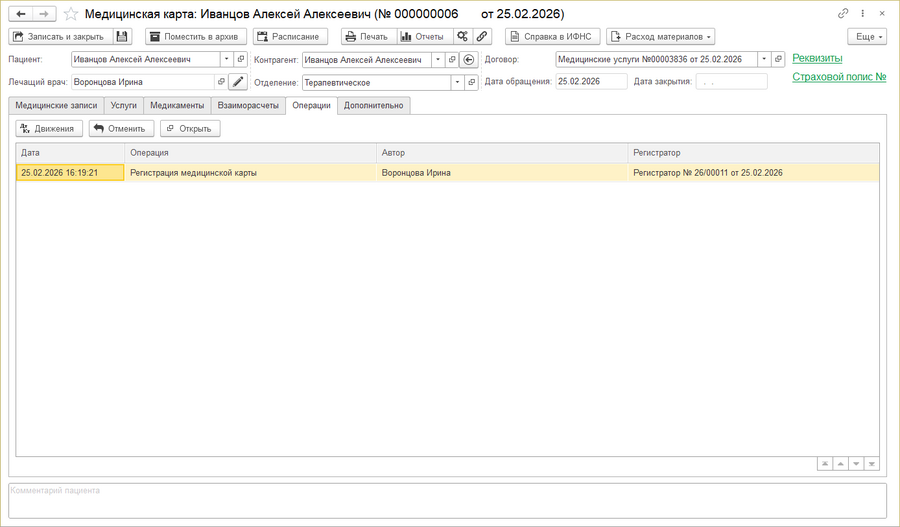Screen dimensions: 900x527
Task: Expand the Пациент dropdown list
Action: [227, 59]
